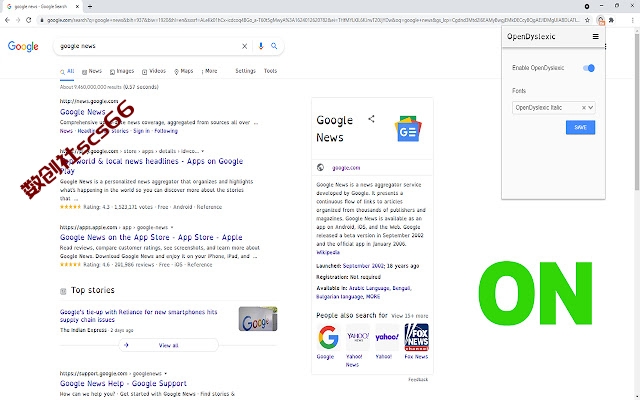Screen dimensions: 640x400
Task: Click the MORE languages link
Action: [373, 297]
